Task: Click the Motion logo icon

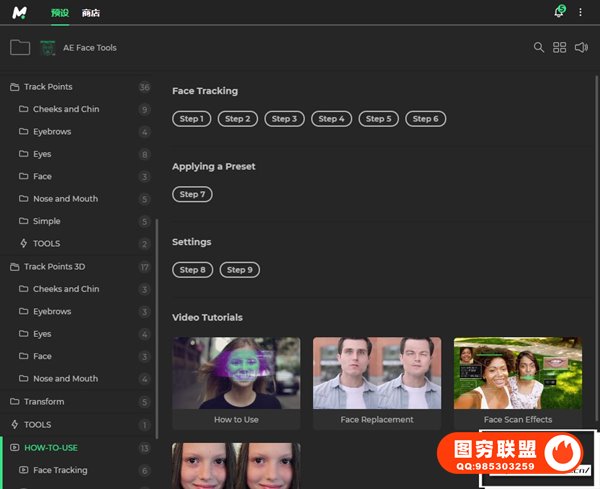Action: pos(19,13)
